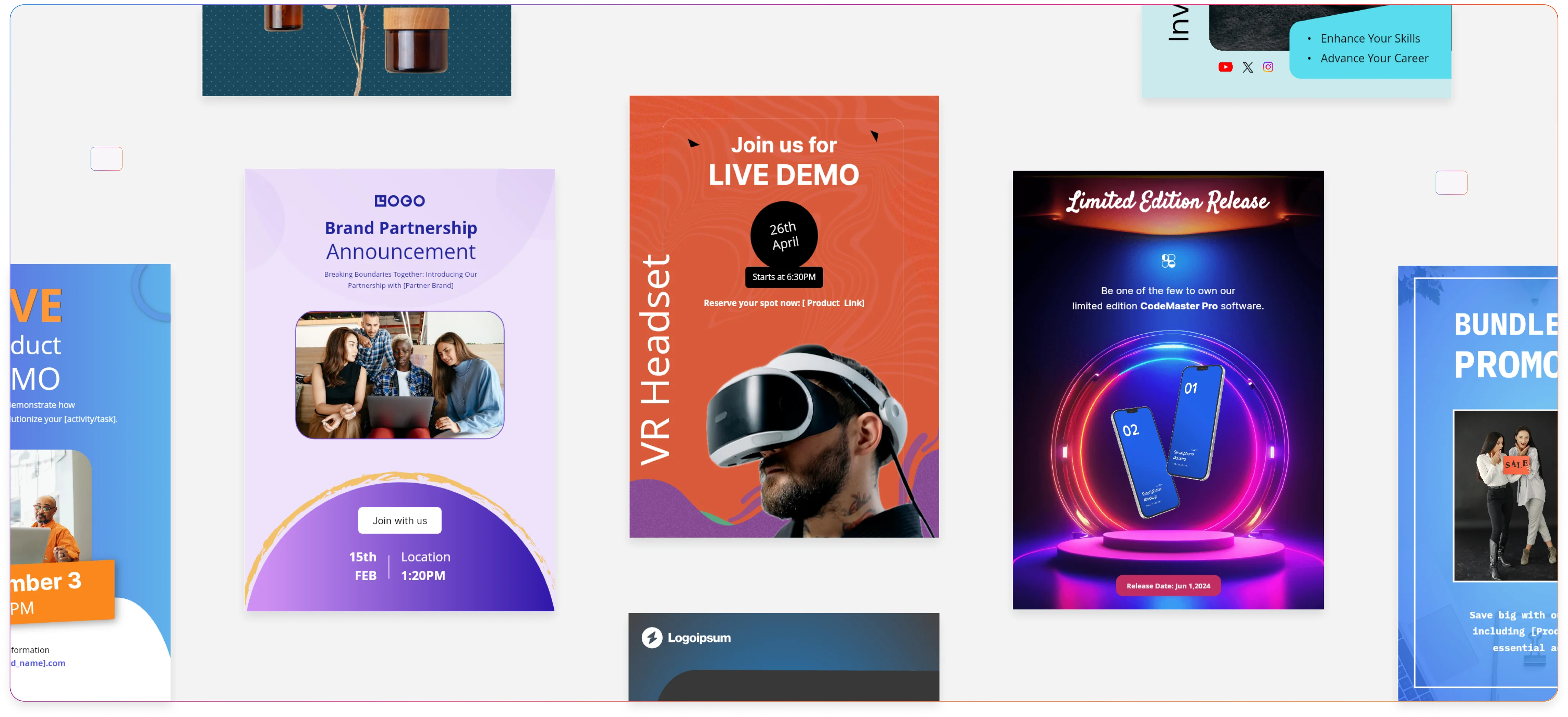Click the 'Enhance Your Skills' bullet text
Image resolution: width=1568 pixels, height=717 pixels.
point(1370,39)
